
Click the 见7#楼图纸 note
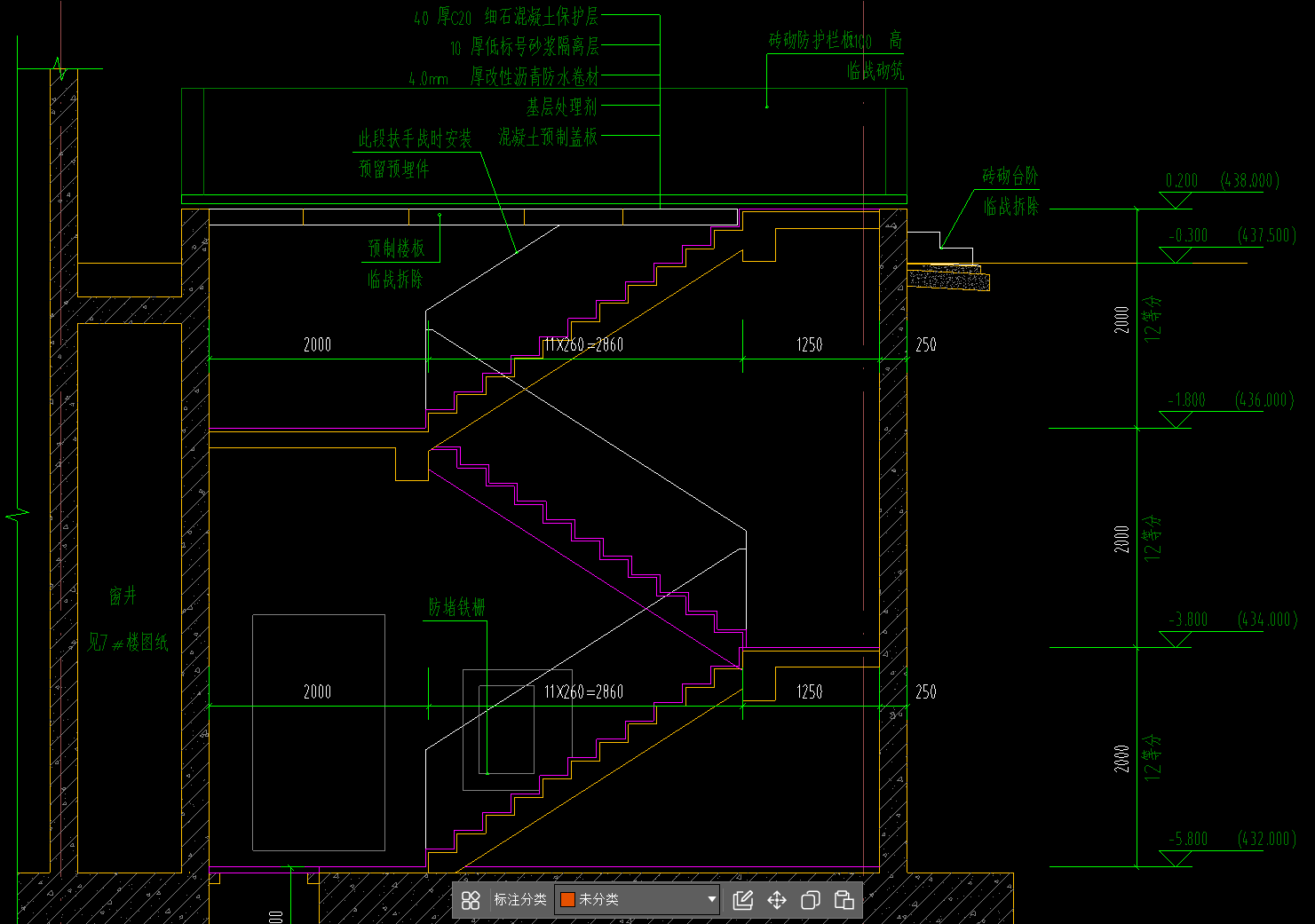coord(128,642)
